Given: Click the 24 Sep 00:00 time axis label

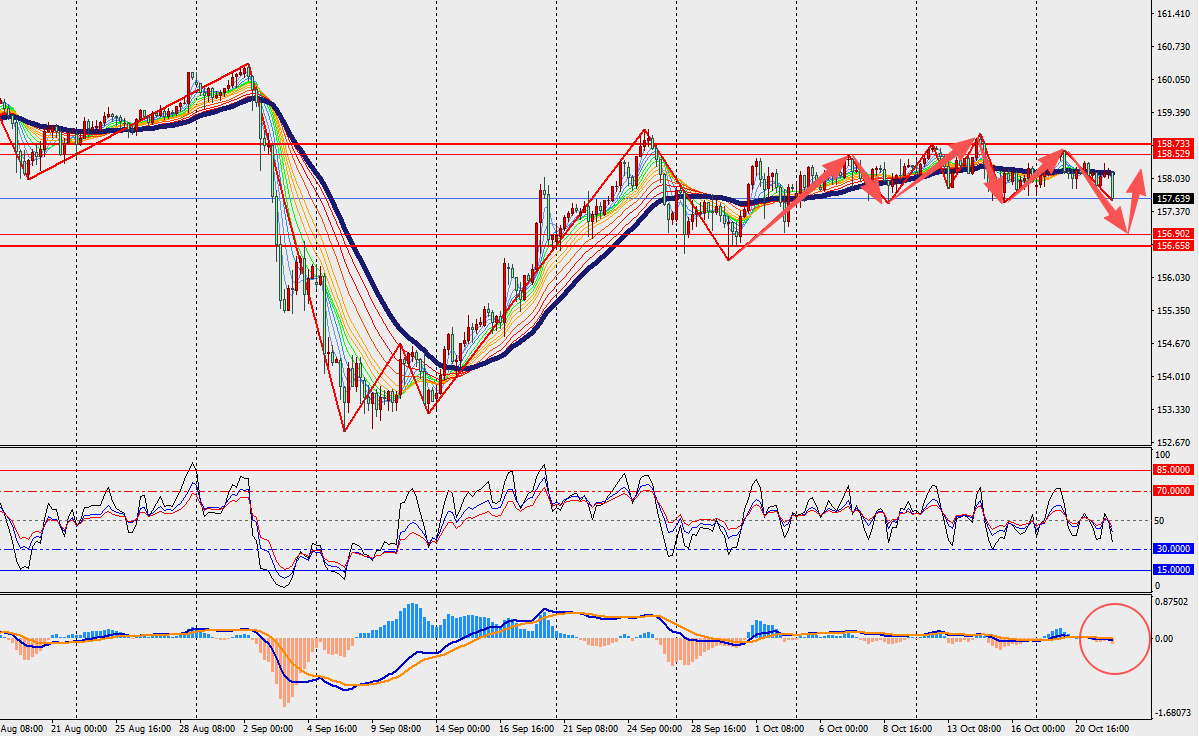Looking at the screenshot, I should pos(655,728).
